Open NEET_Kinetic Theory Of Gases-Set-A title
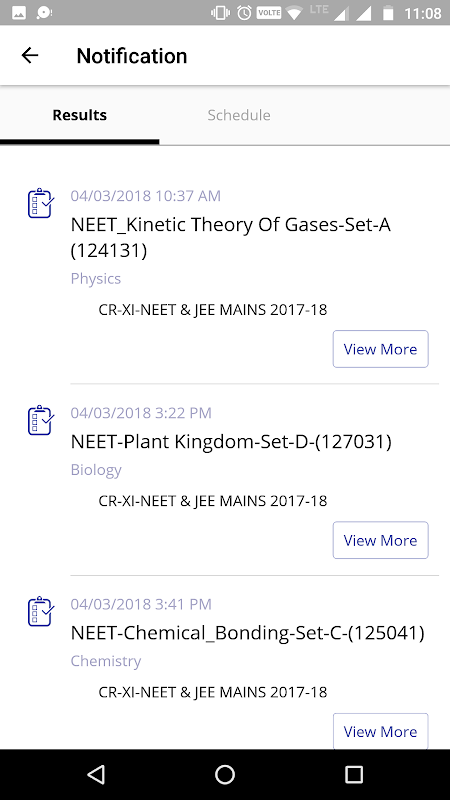The image size is (450, 800). pos(231,237)
